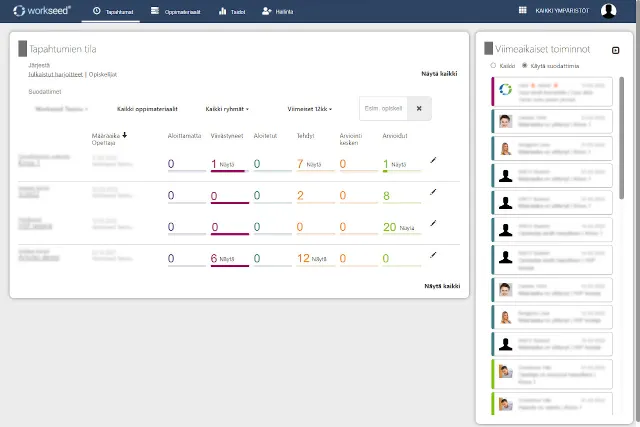This screenshot has height=427, width=640.
Task: Click the Arviointi kesken column header
Action: 351,139
